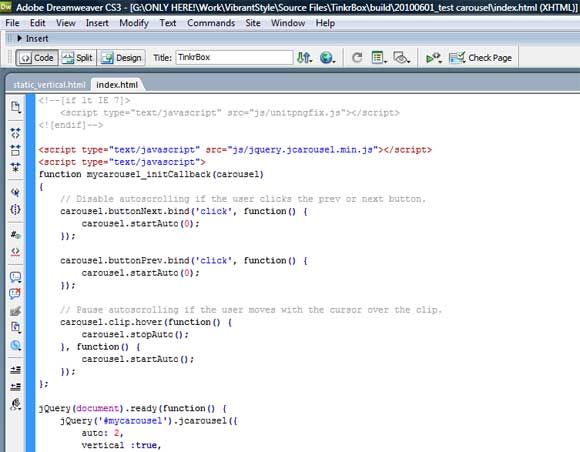Click the Remove Comment icon

(15, 294)
